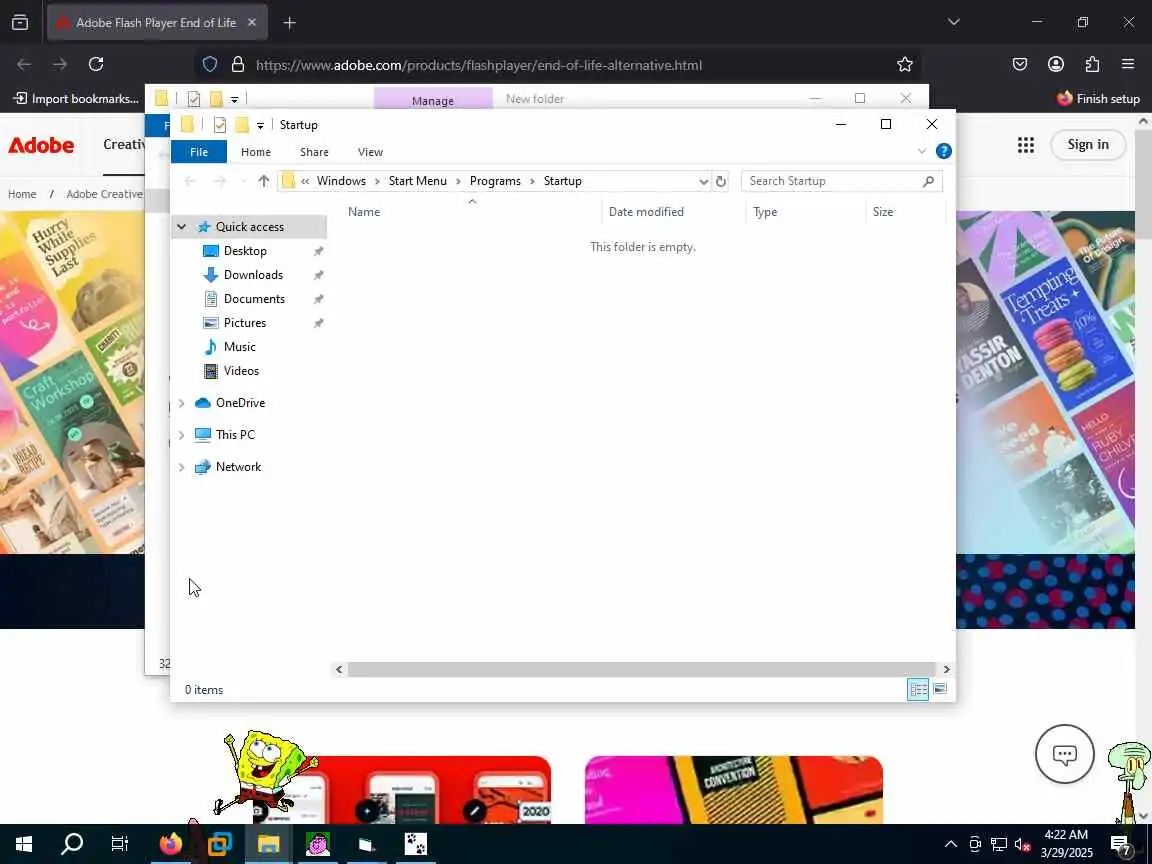Open the Share ribbon tab
1152x864 pixels.
[314, 152]
